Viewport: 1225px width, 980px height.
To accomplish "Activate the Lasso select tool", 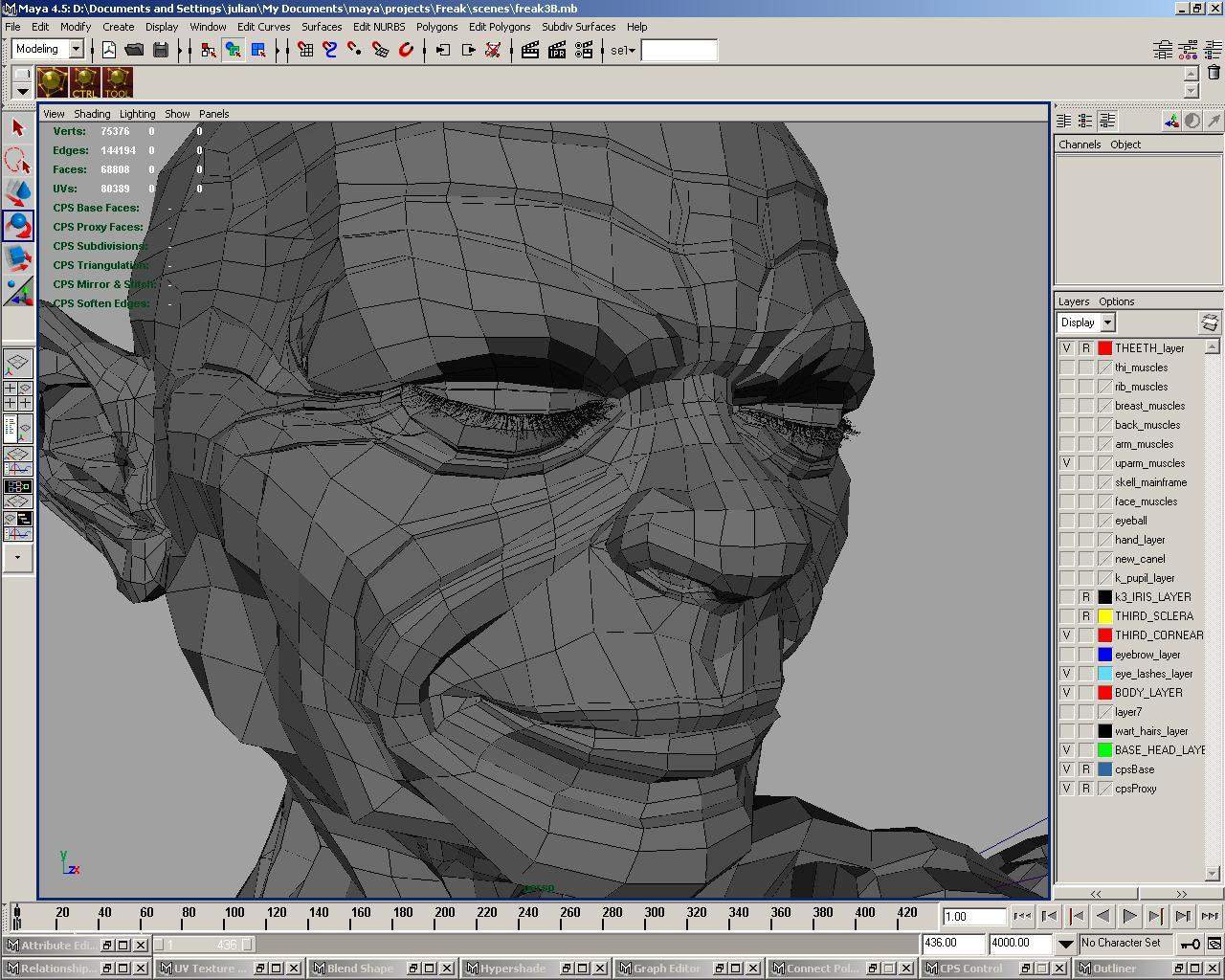I will pyautogui.click(x=18, y=160).
